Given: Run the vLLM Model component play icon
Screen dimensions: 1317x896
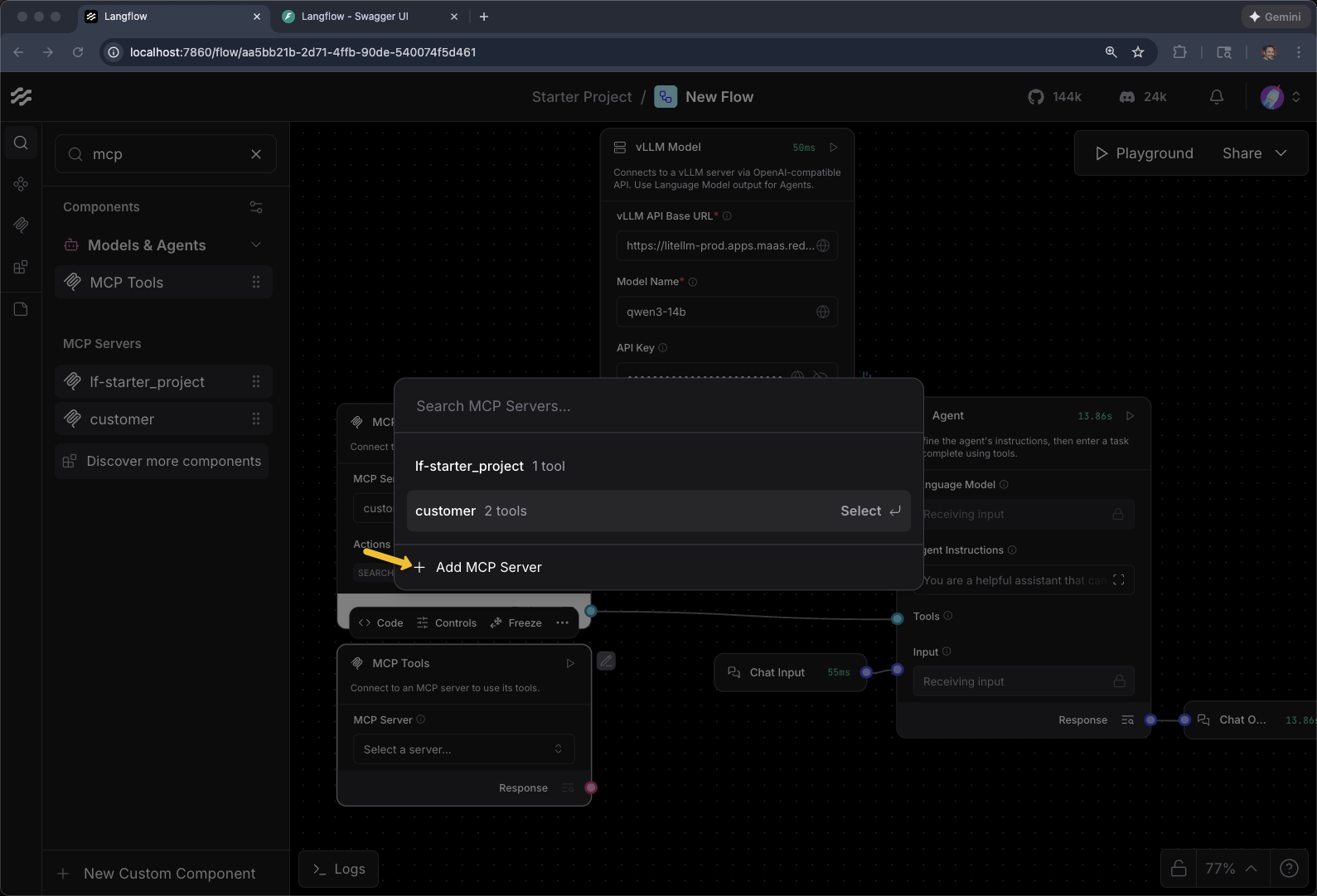Looking at the screenshot, I should click(834, 148).
